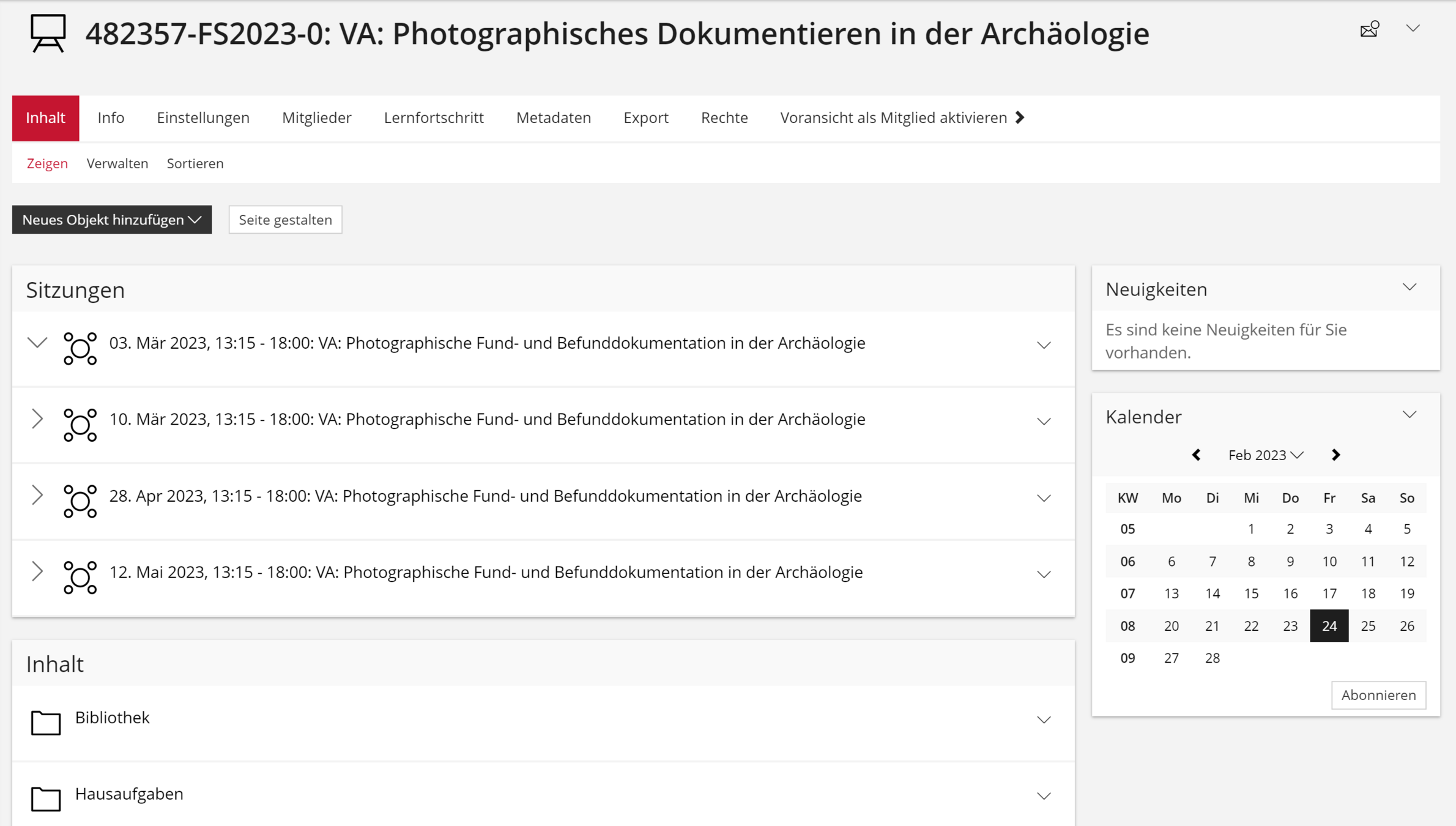This screenshot has height=826, width=1456.
Task: Click session icon for 03. Mär 2023
Action: coord(80,349)
